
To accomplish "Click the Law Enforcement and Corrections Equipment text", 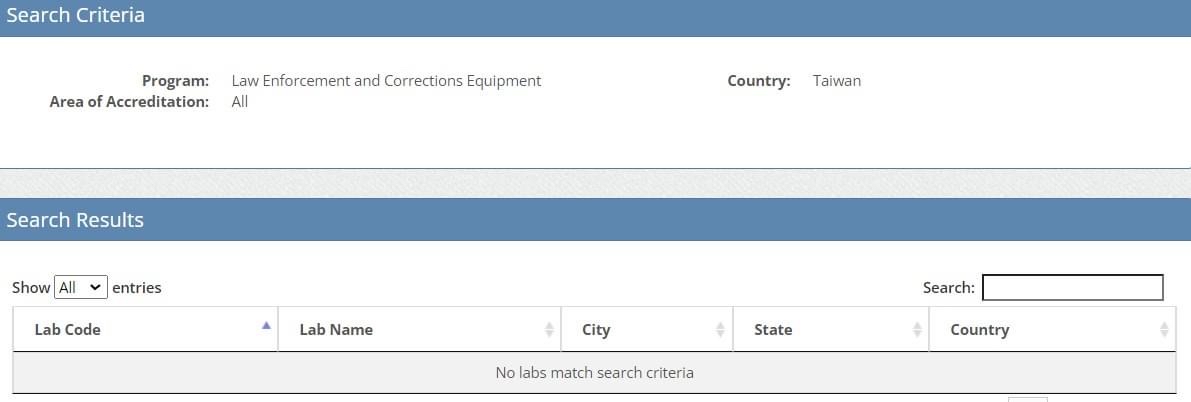I will [386, 81].
